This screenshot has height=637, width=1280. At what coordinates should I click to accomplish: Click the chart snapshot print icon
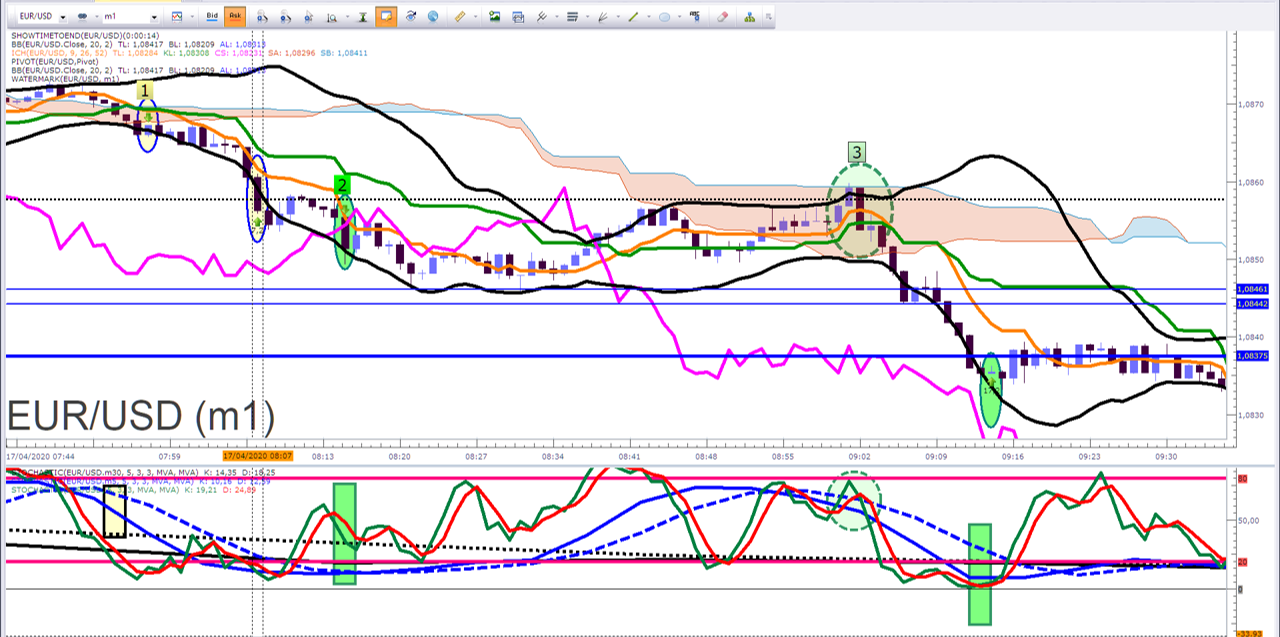518,17
